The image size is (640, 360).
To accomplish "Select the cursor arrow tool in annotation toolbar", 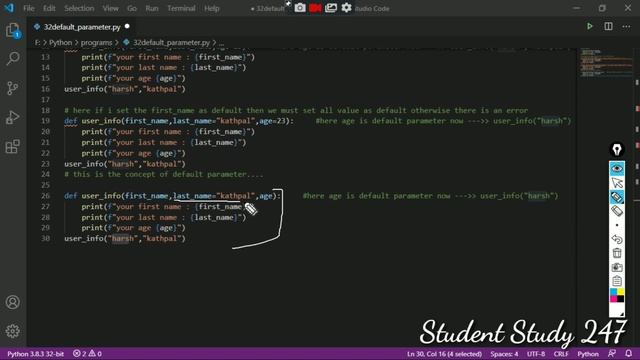I will pos(617,182).
